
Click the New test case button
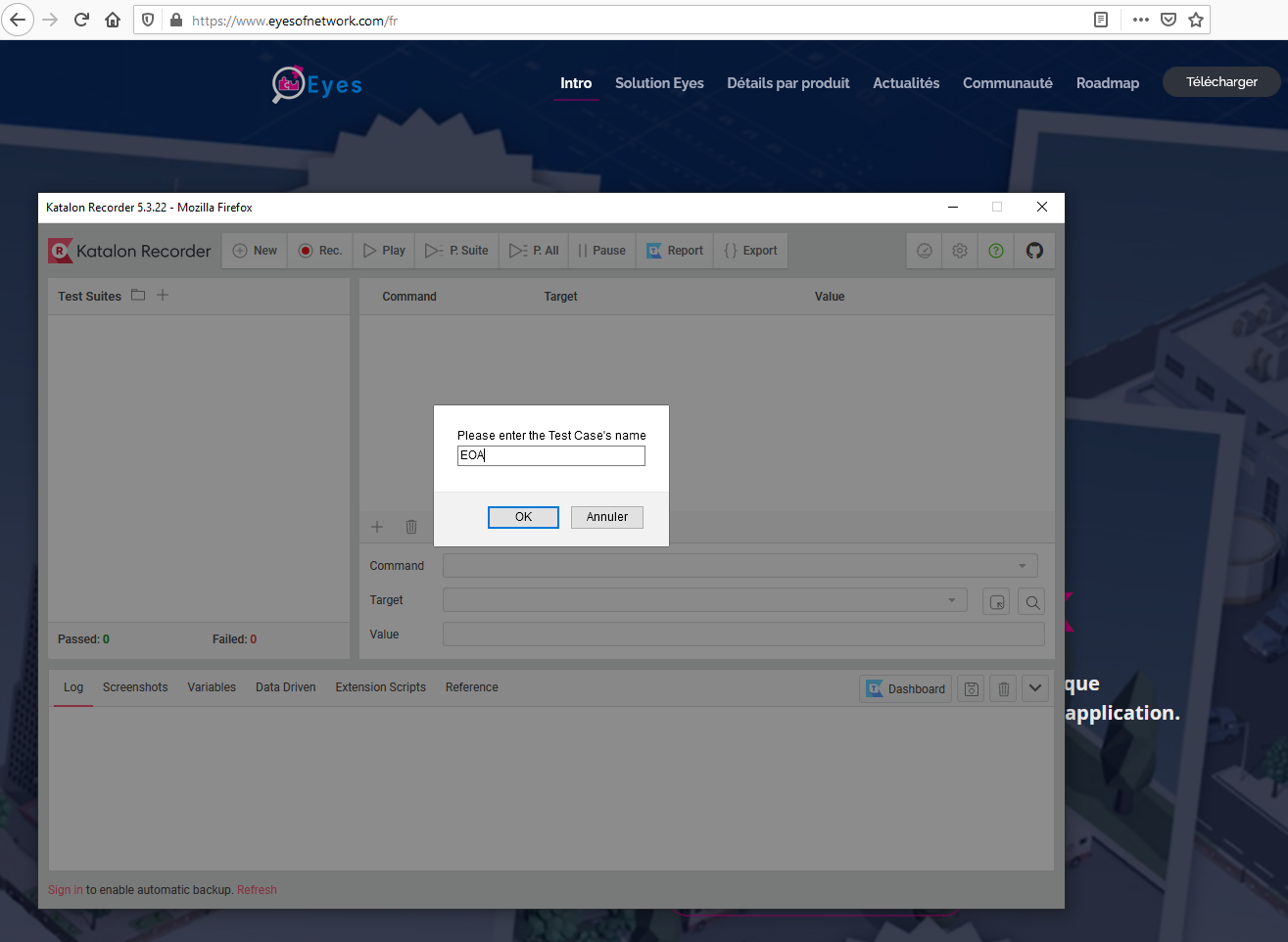pos(255,251)
